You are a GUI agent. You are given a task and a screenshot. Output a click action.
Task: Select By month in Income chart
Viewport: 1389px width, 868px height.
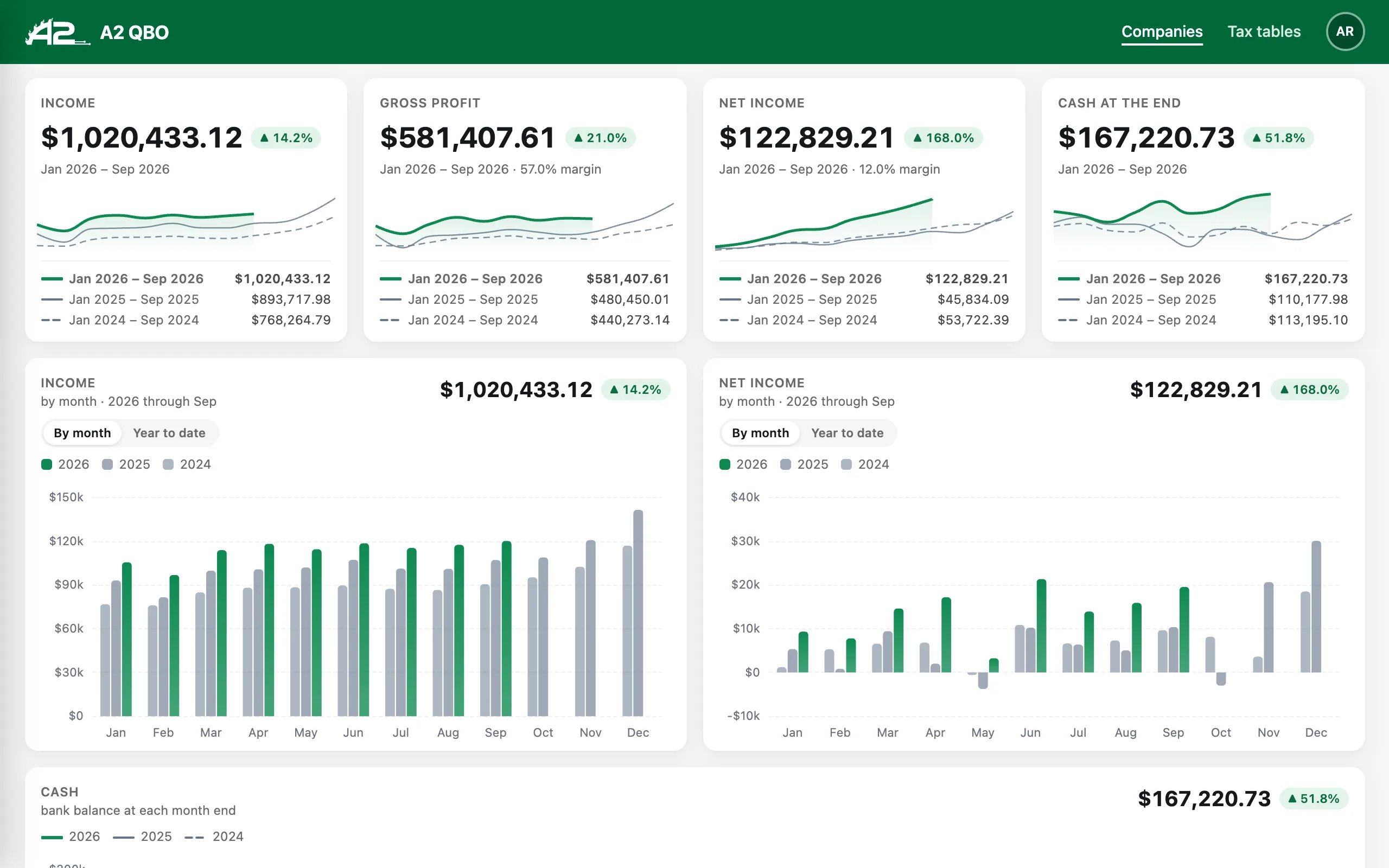tap(82, 433)
